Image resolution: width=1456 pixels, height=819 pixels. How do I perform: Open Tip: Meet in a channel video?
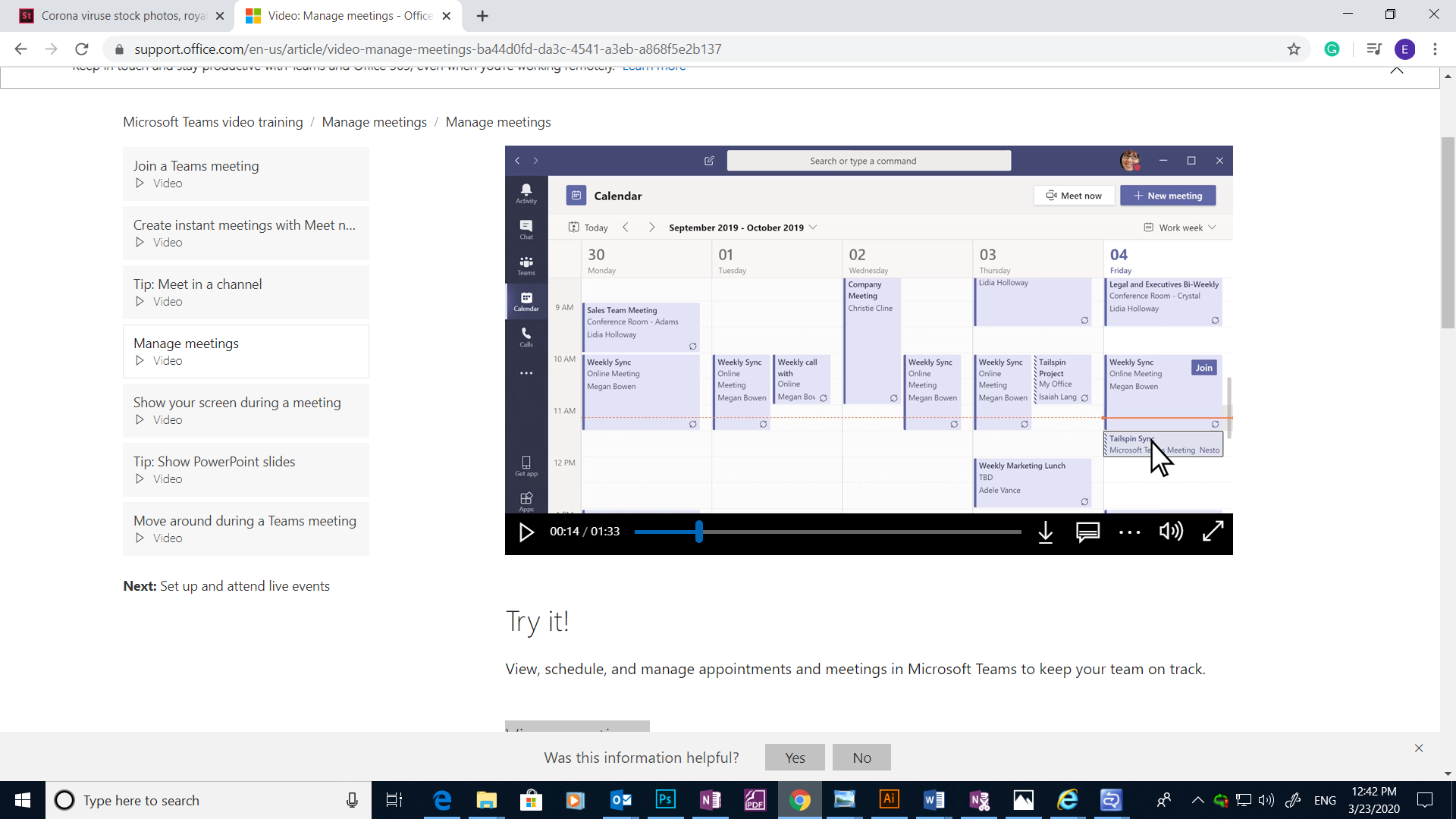[x=246, y=292]
